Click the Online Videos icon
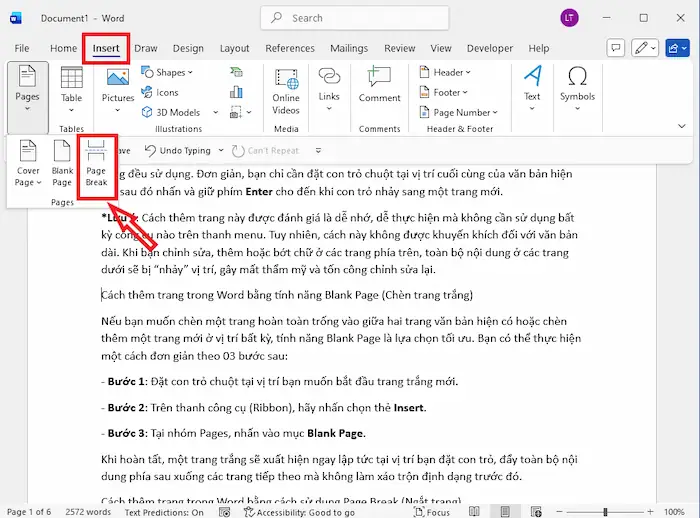Screen dimensions: 700x518 point(286,88)
